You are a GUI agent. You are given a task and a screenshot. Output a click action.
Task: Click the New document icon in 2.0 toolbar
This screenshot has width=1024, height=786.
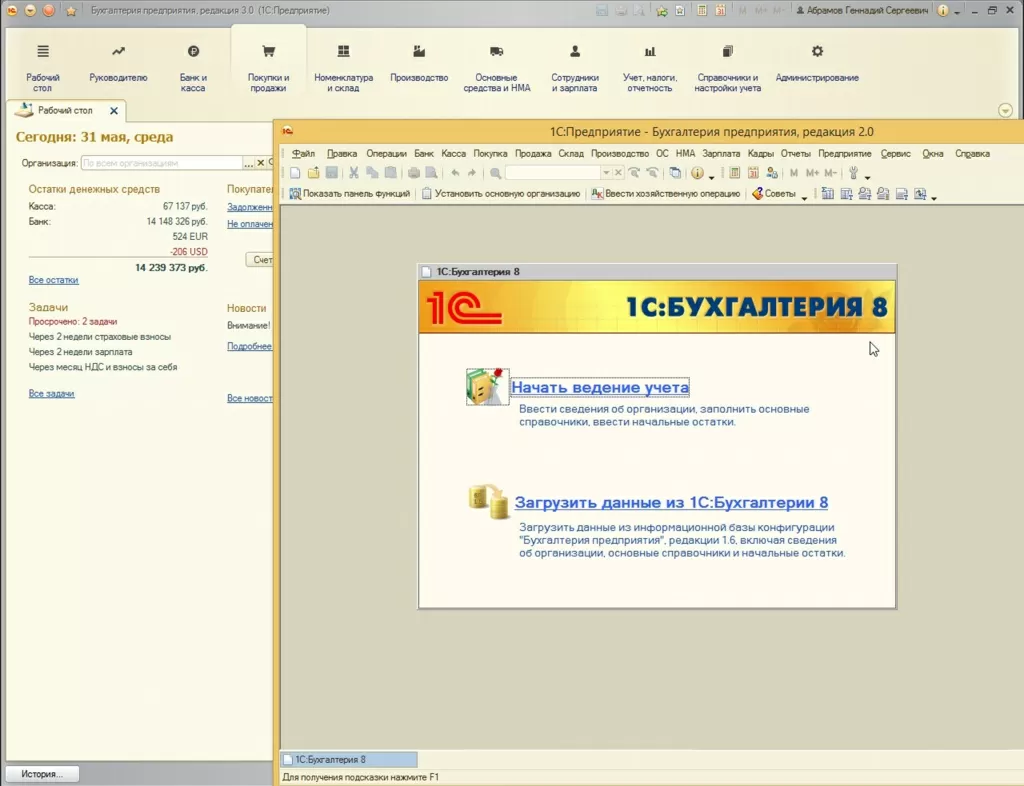click(x=295, y=173)
